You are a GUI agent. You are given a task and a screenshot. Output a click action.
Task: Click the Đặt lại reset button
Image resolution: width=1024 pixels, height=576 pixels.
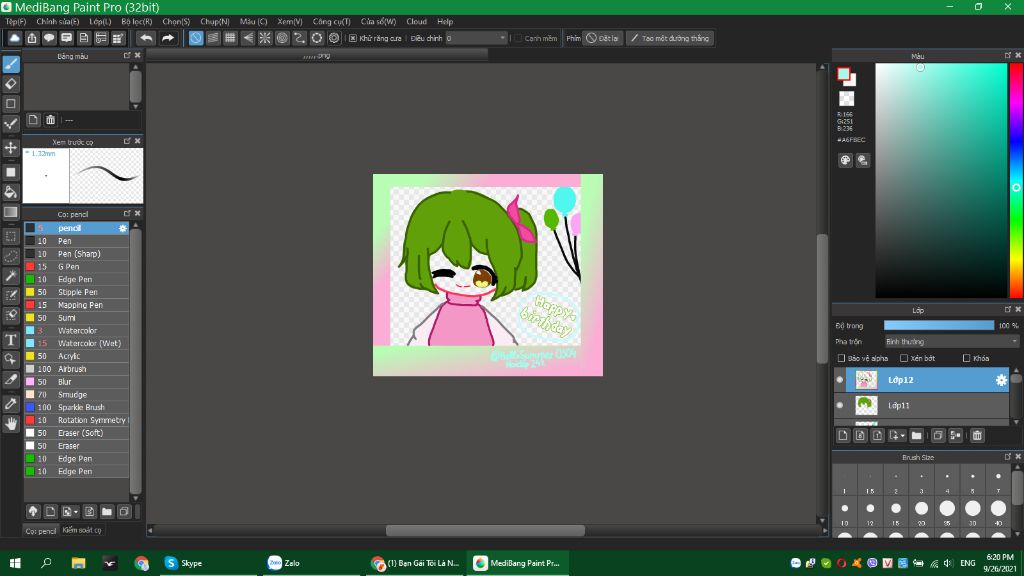point(602,39)
